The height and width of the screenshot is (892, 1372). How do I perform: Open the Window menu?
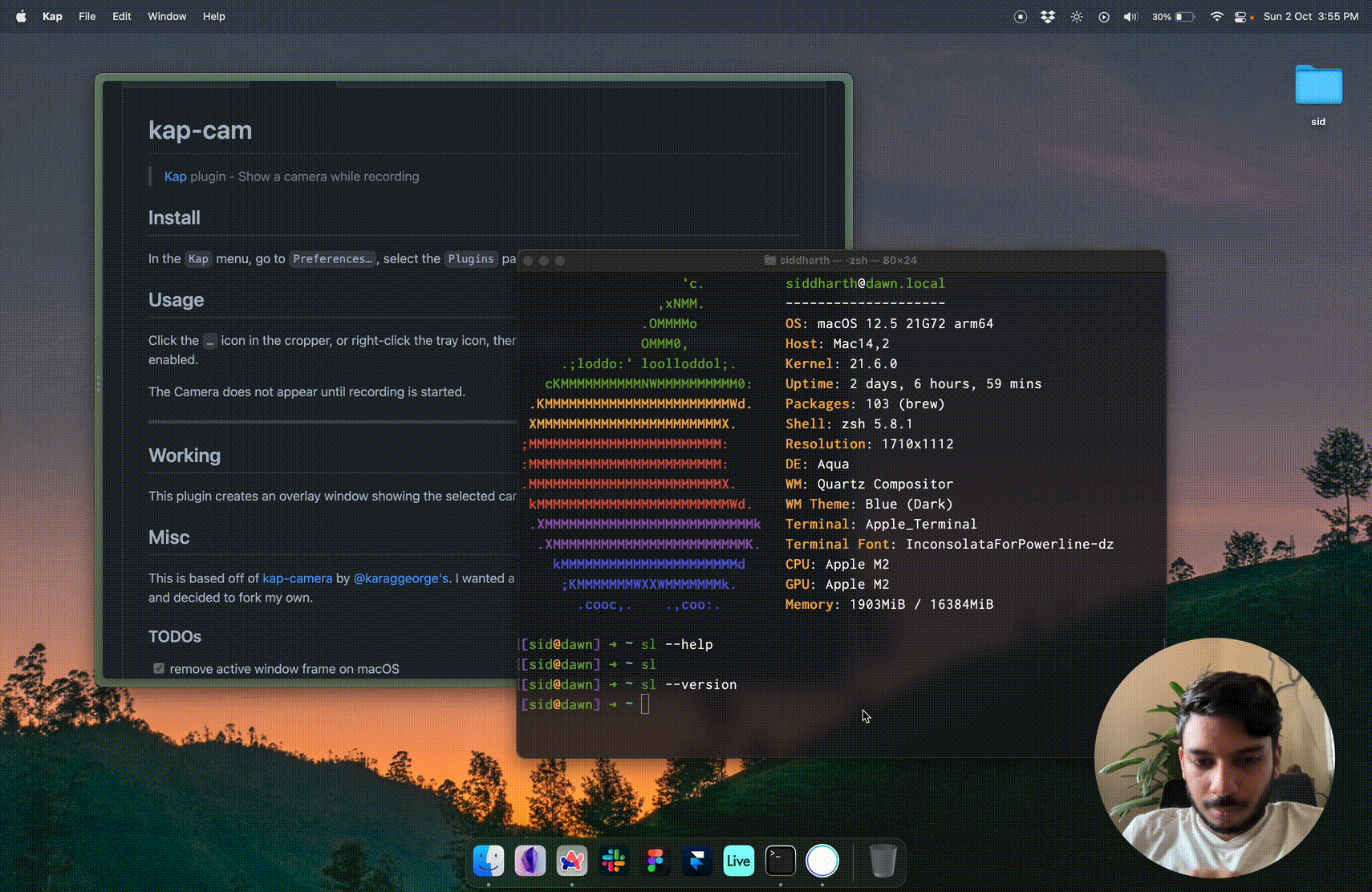click(x=167, y=16)
